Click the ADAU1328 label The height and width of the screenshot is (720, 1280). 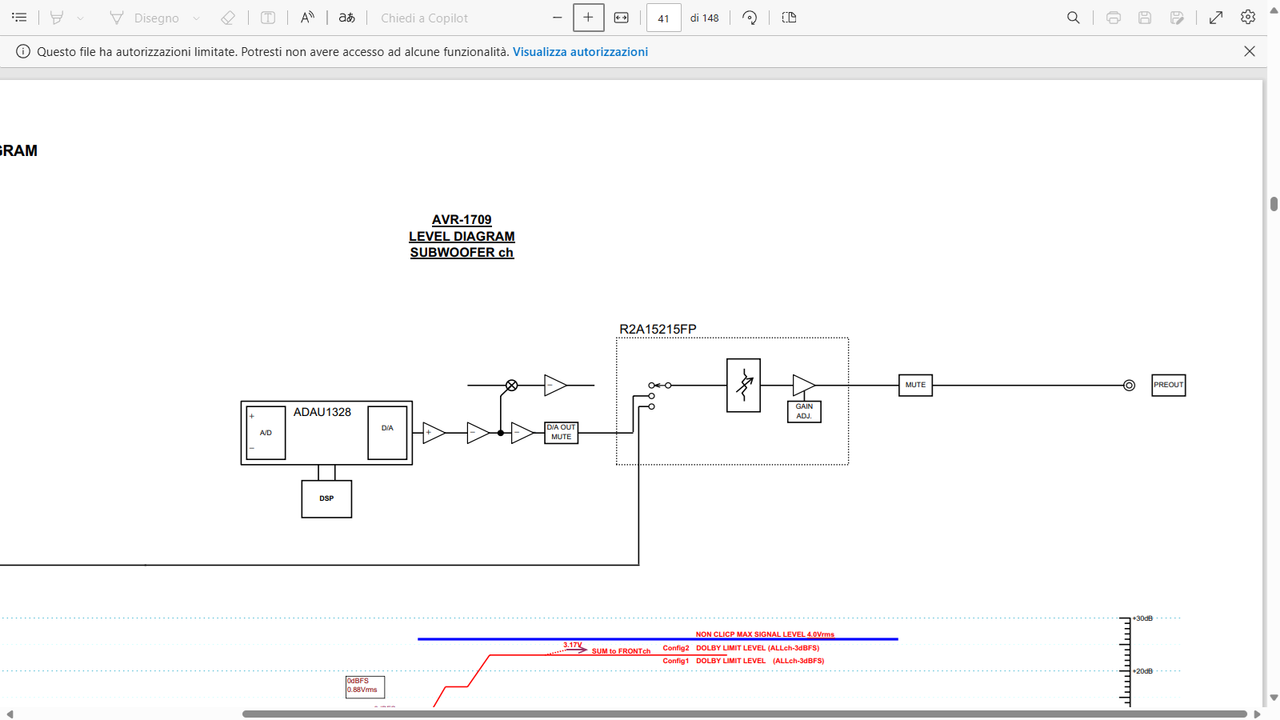pos(322,412)
